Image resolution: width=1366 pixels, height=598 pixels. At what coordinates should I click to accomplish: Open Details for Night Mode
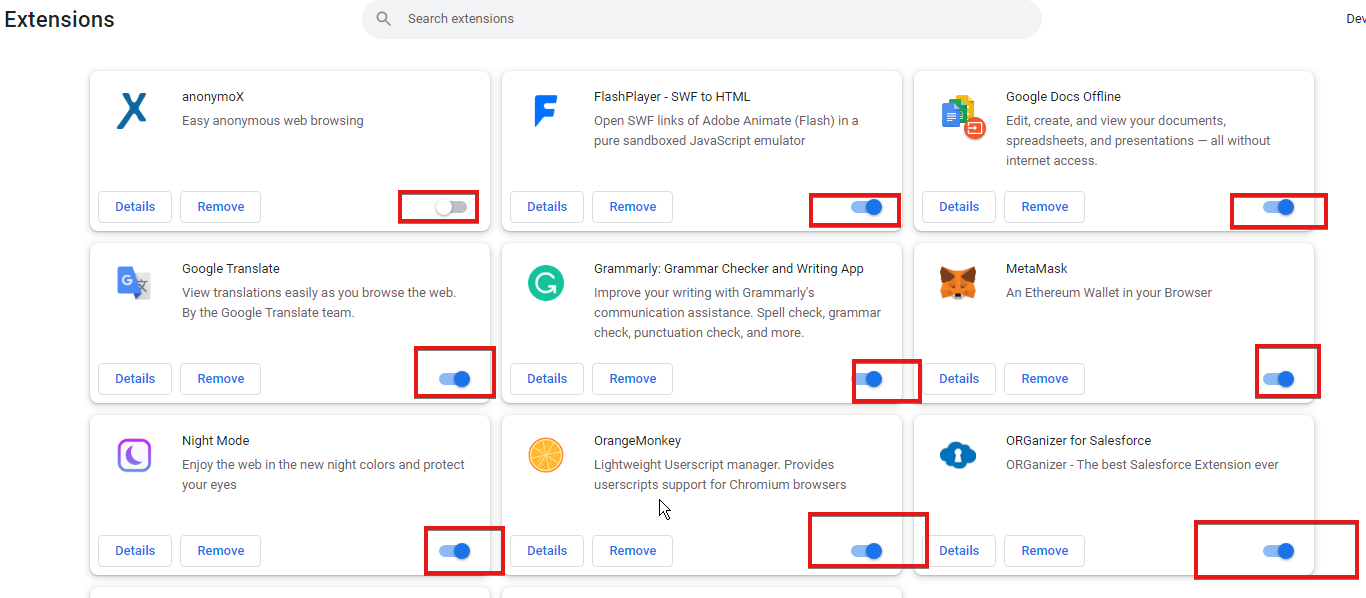pos(135,551)
